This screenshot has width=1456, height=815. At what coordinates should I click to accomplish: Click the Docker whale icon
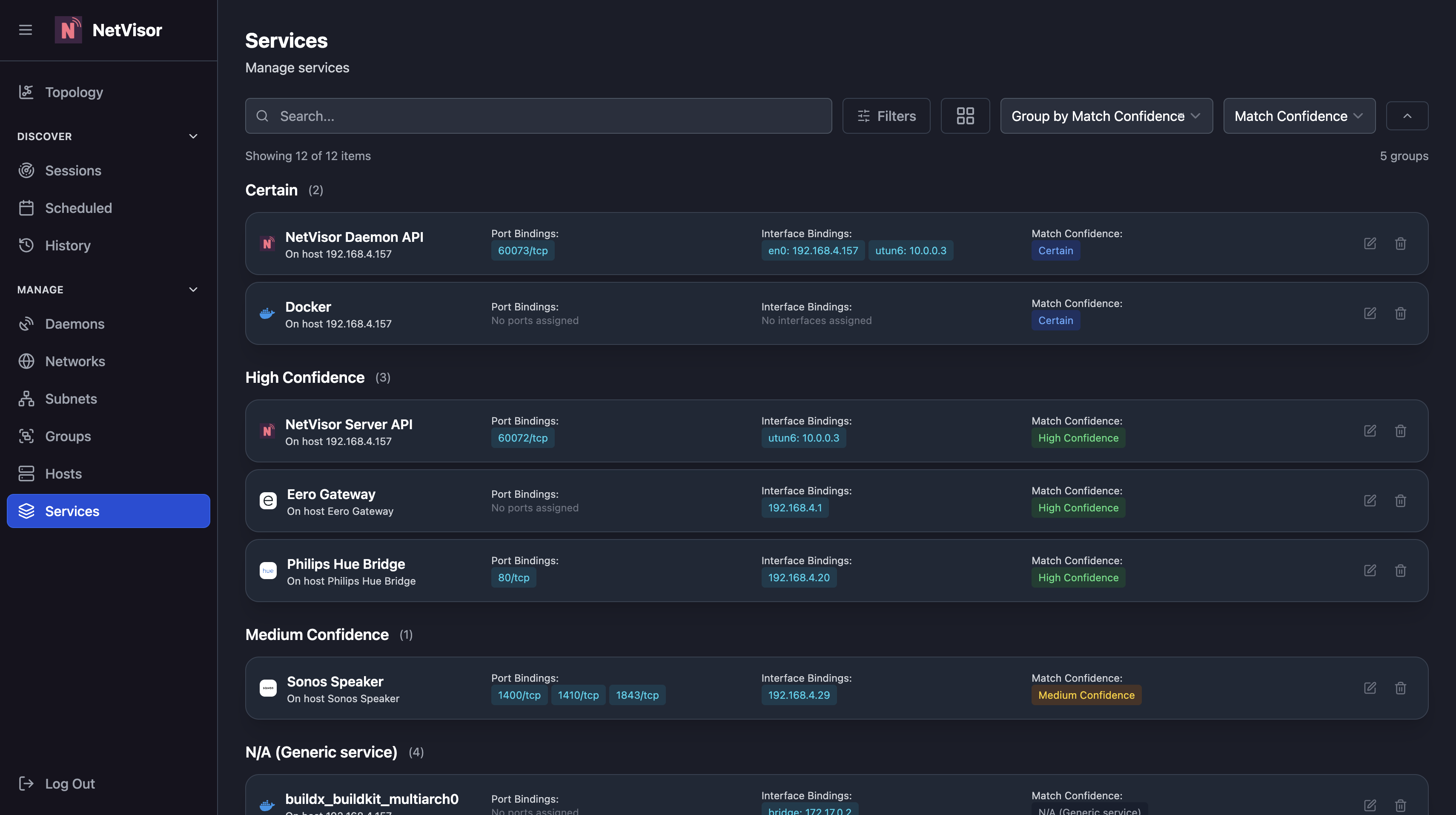pyautogui.click(x=267, y=314)
